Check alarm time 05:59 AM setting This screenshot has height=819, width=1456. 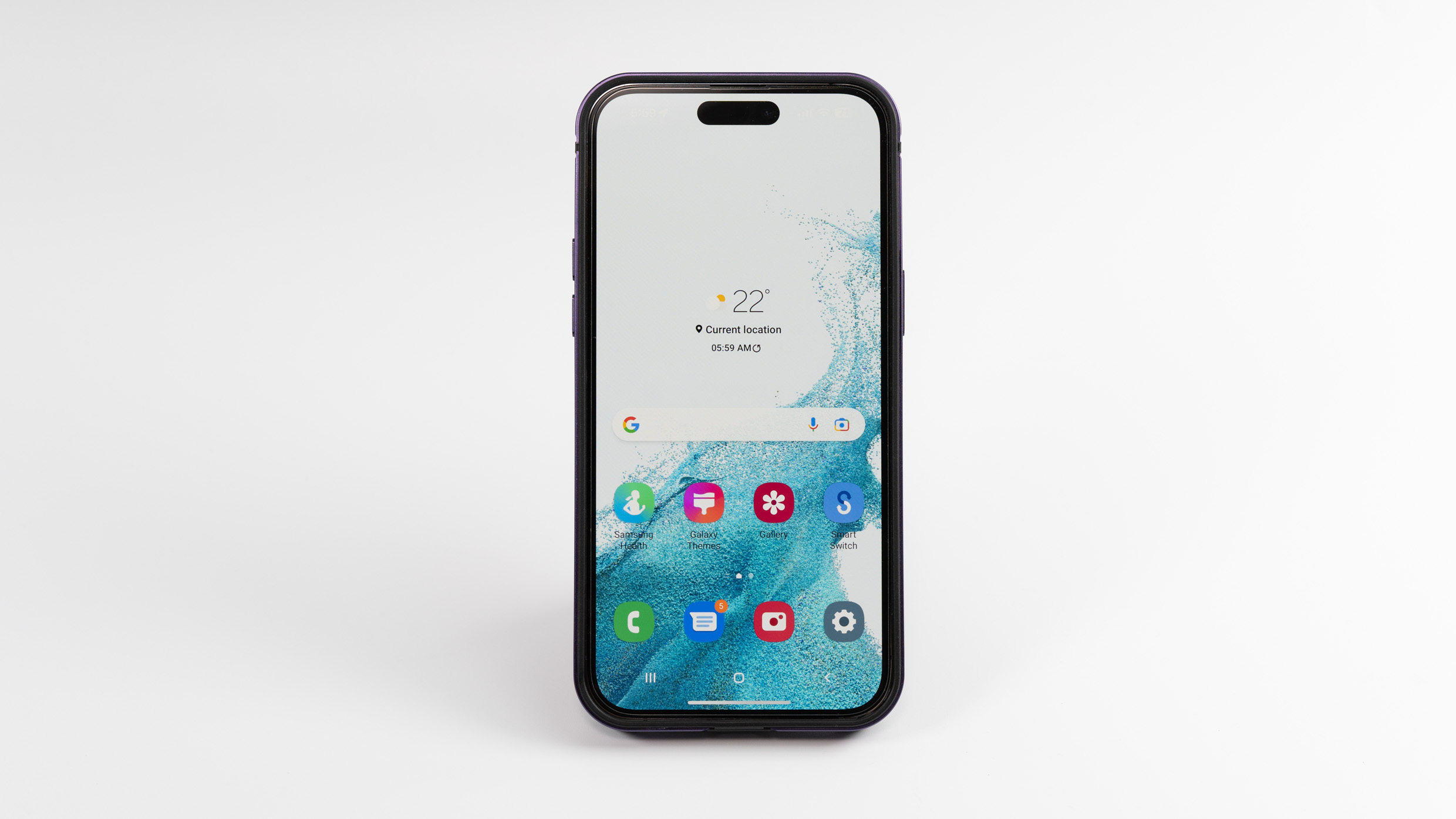point(737,347)
